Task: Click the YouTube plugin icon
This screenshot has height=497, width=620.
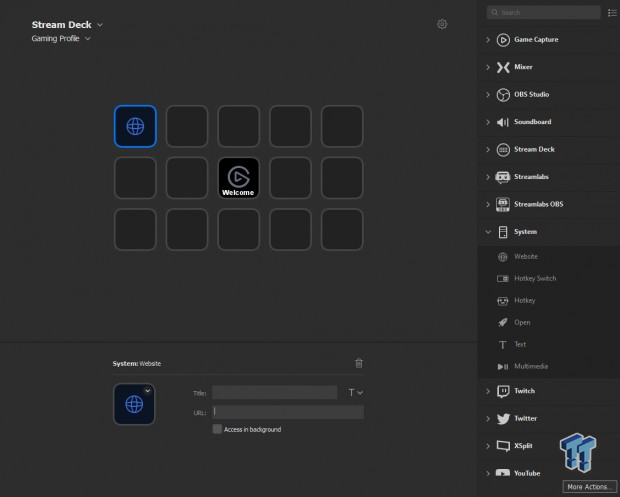Action: [503, 473]
